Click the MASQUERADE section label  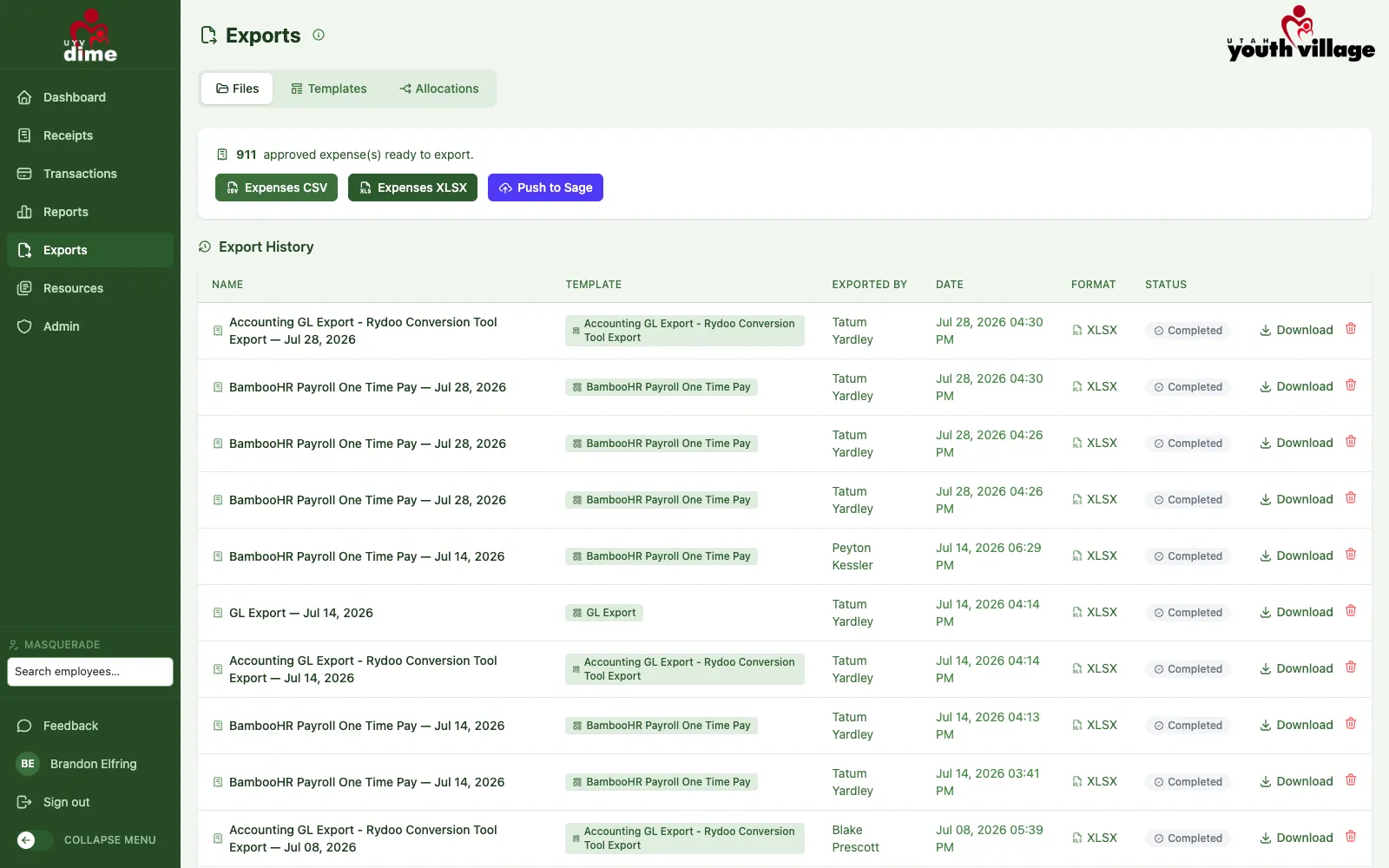coord(63,645)
